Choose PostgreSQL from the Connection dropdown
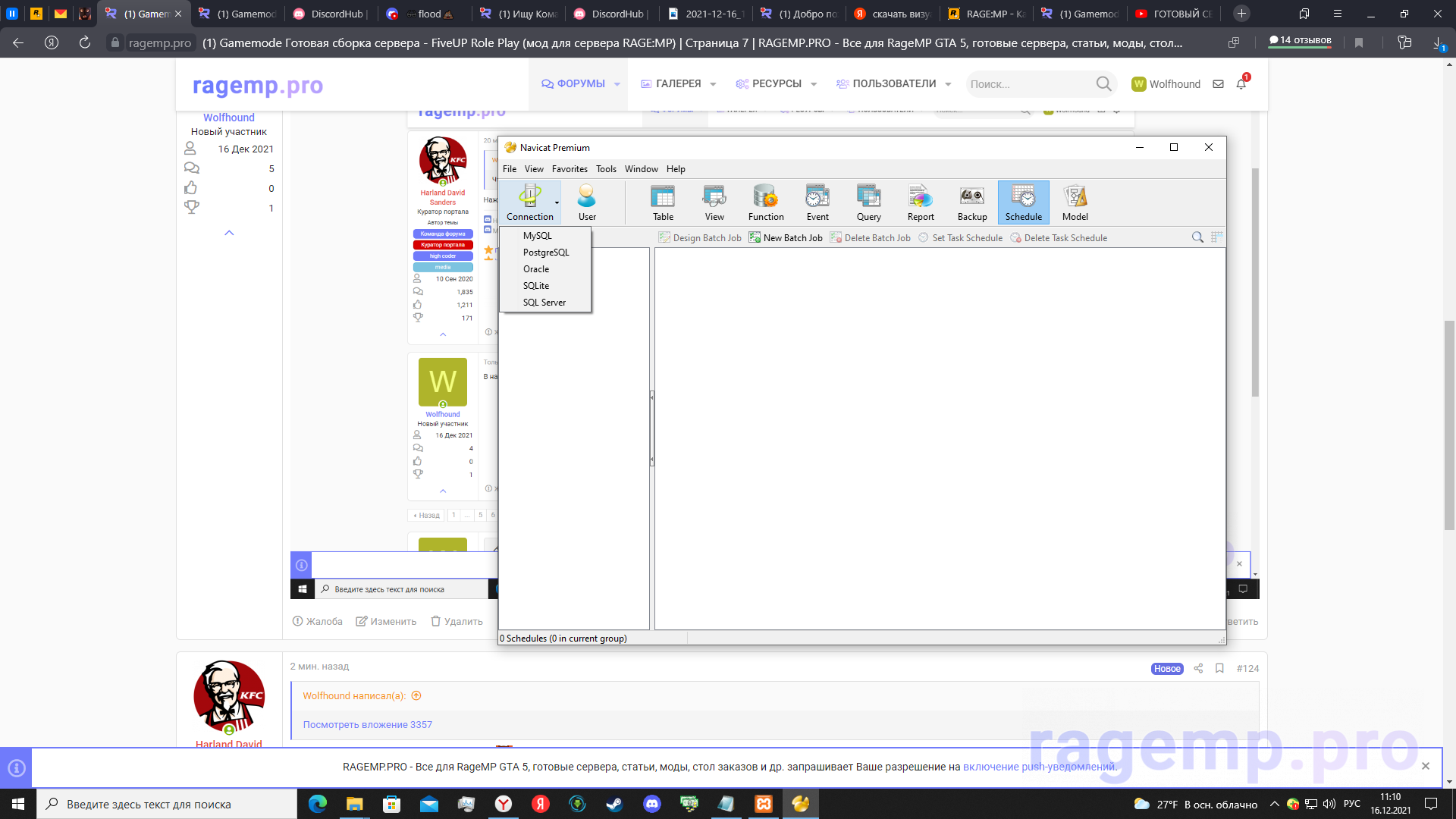 coord(545,253)
